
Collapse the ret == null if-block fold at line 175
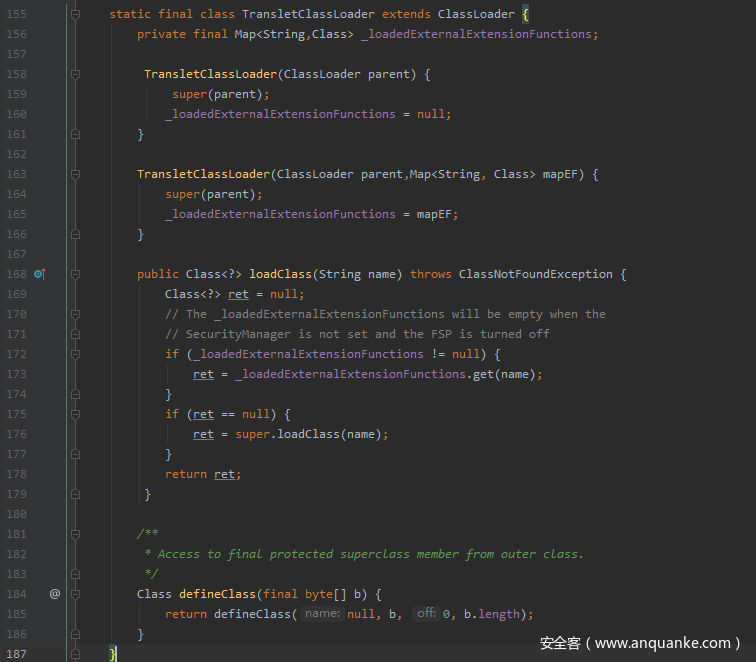click(x=76, y=414)
